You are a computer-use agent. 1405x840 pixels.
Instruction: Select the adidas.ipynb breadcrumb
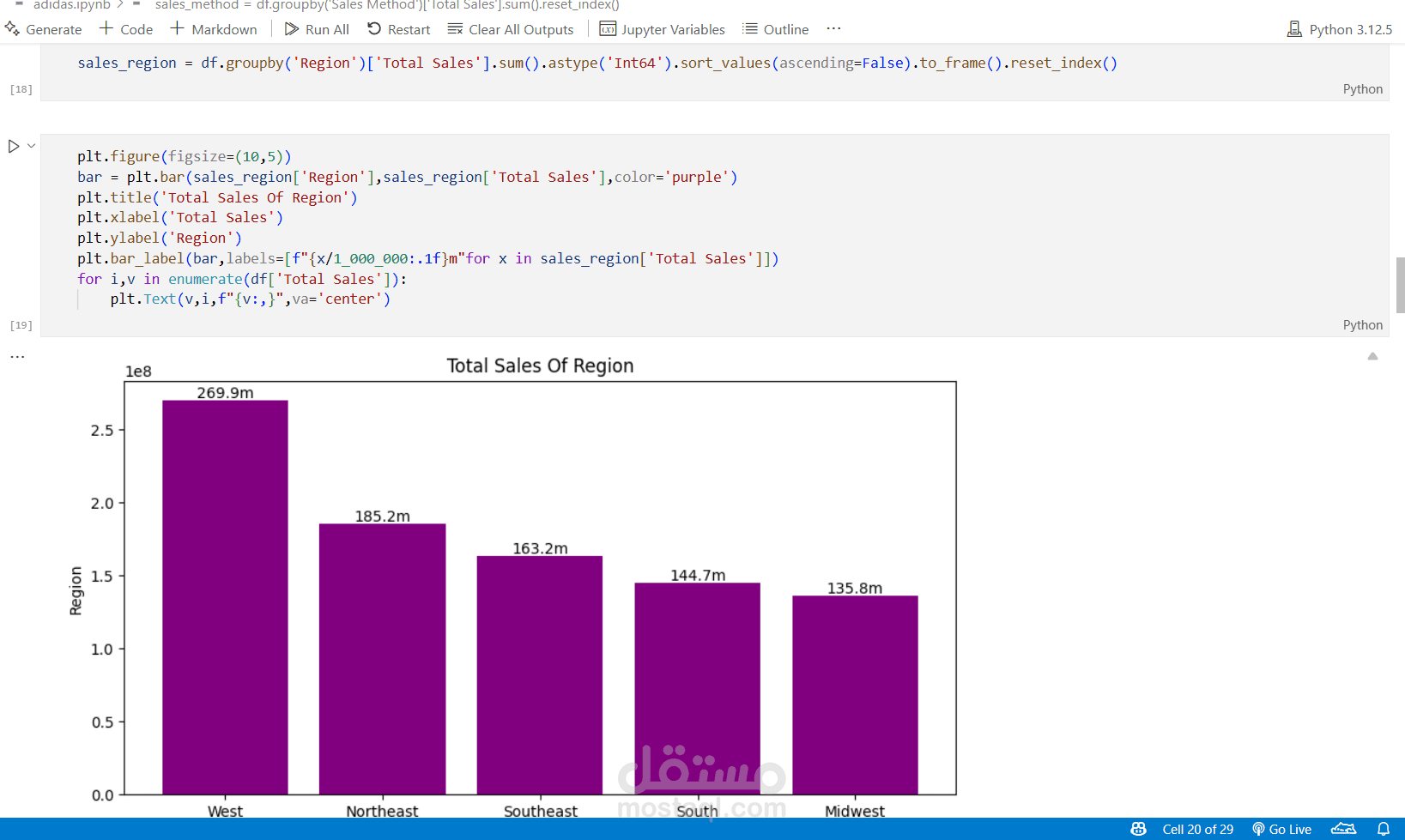point(72,5)
